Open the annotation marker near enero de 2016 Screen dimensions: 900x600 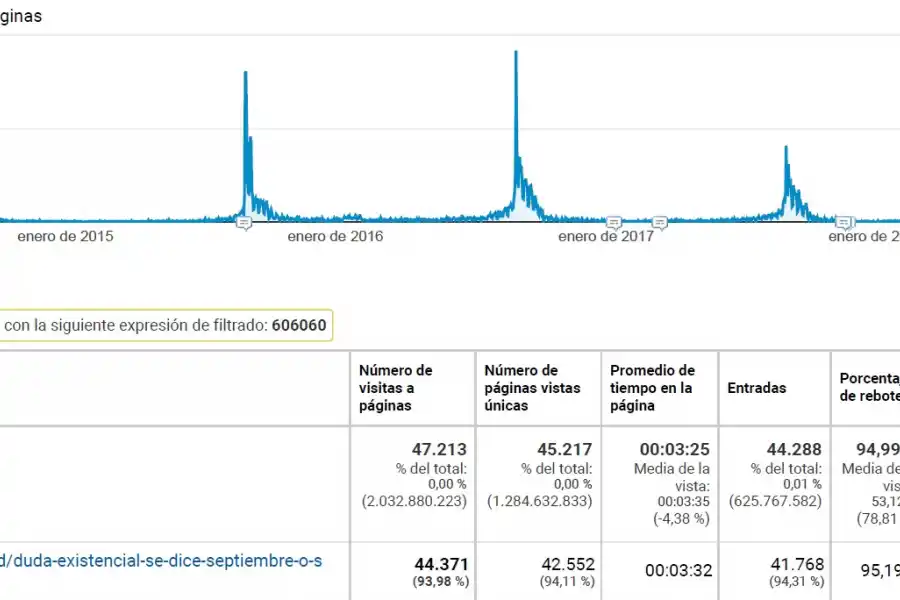(x=244, y=222)
